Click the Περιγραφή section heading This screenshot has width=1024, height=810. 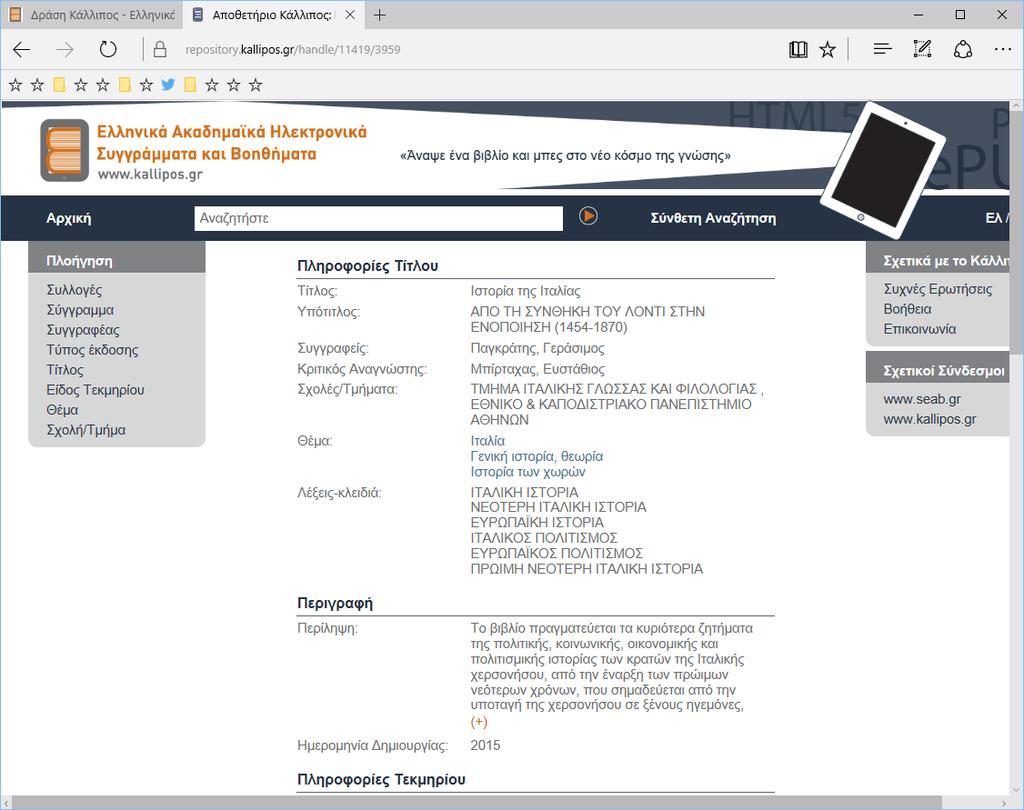335,603
